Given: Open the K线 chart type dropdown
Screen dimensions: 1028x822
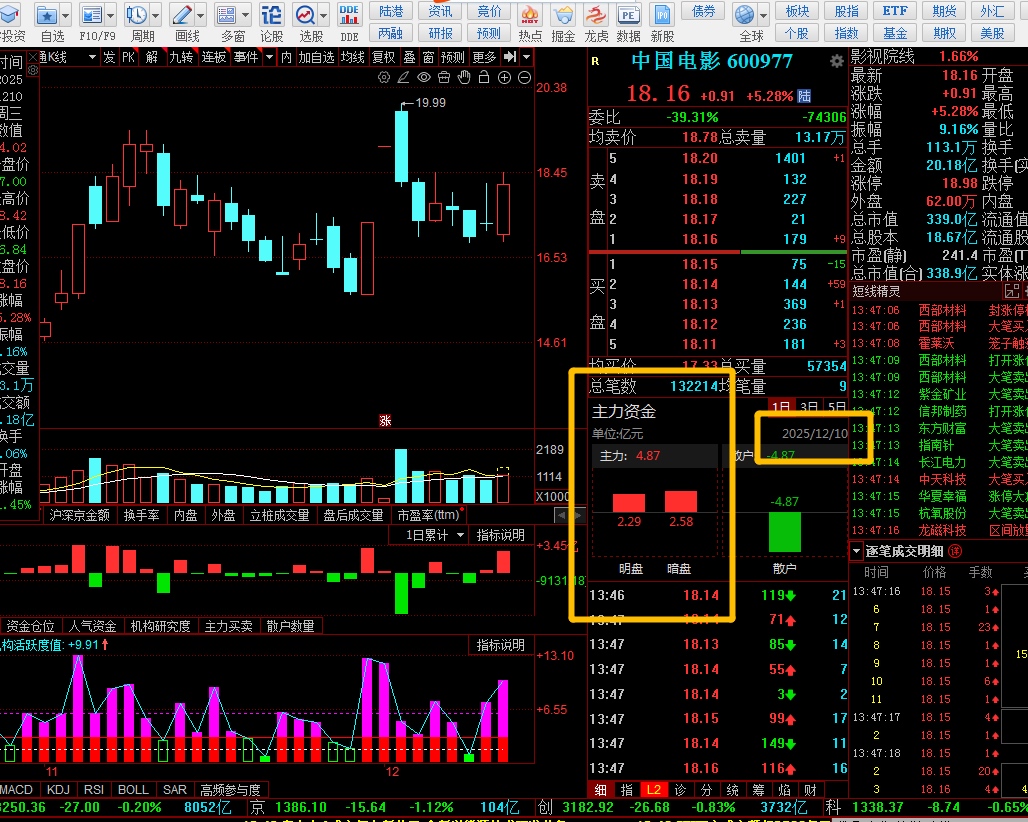Looking at the screenshot, I should click(x=92, y=58).
